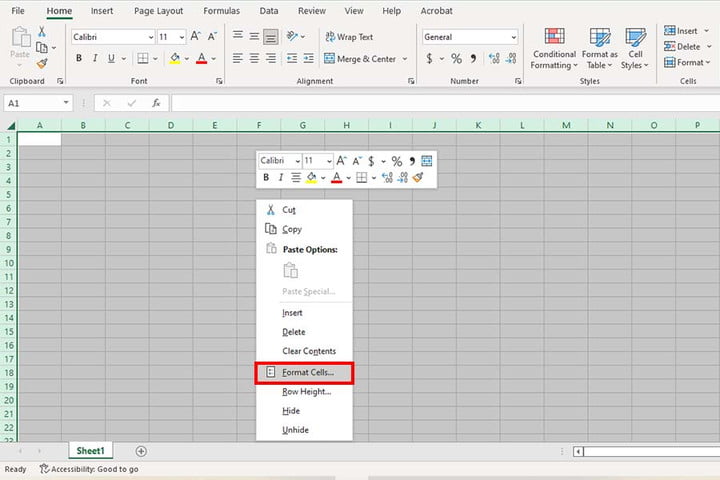
Task: Click the horizontal scrollbar left arrow
Action: pyautogui.click(x=578, y=452)
